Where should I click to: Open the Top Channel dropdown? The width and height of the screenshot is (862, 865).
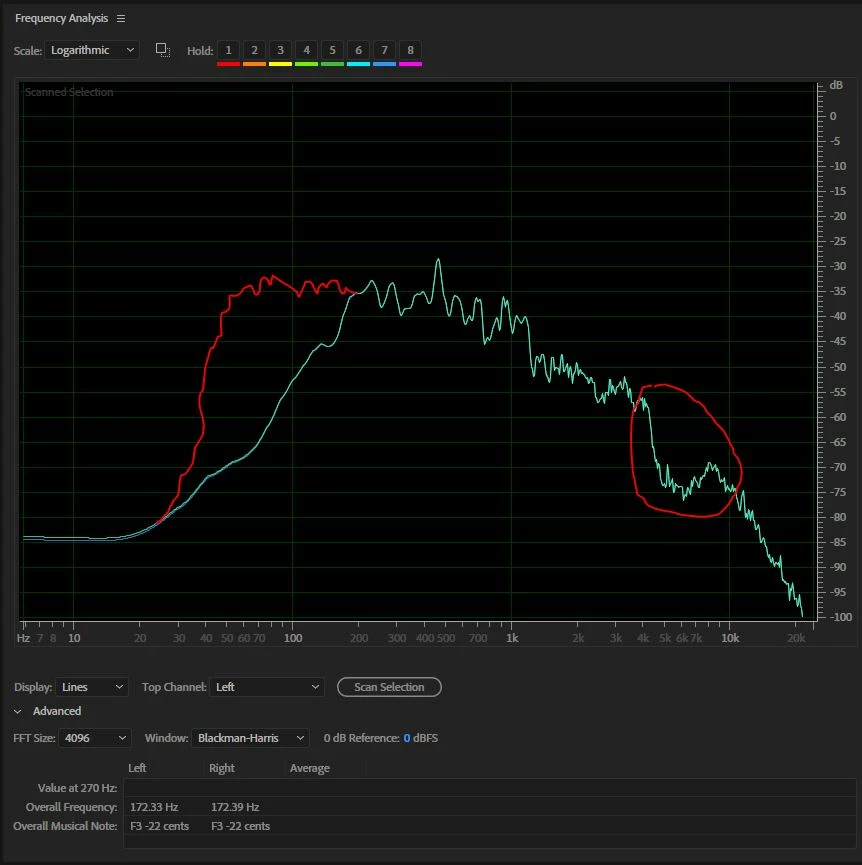(x=267, y=687)
